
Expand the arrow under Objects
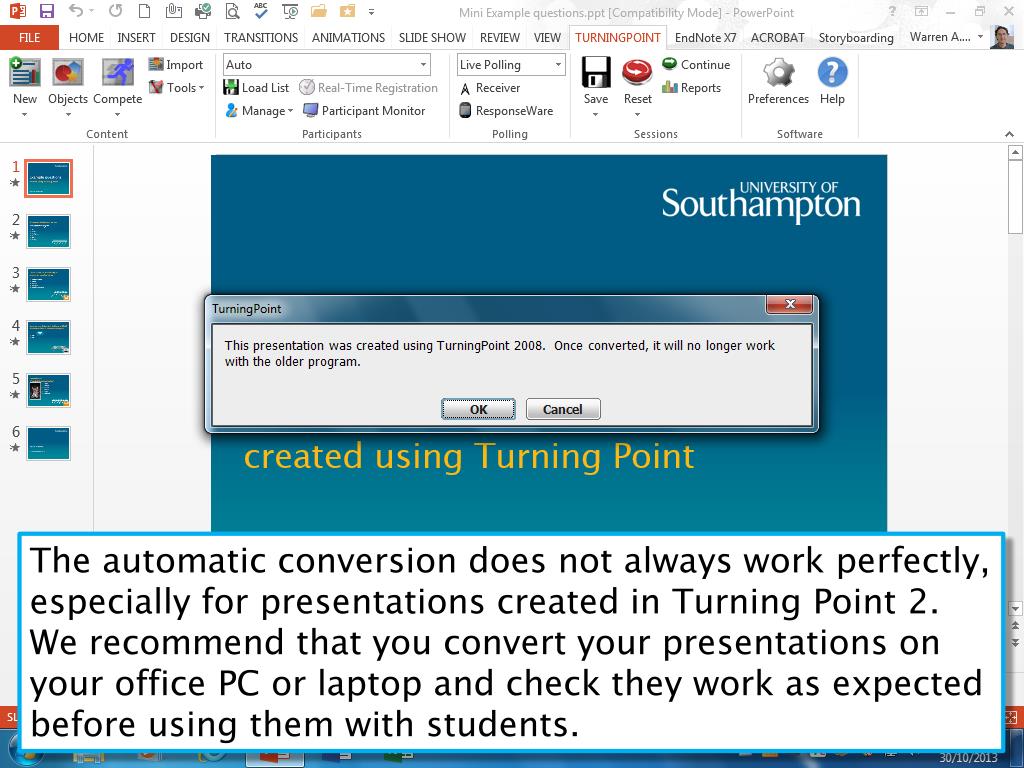click(68, 115)
